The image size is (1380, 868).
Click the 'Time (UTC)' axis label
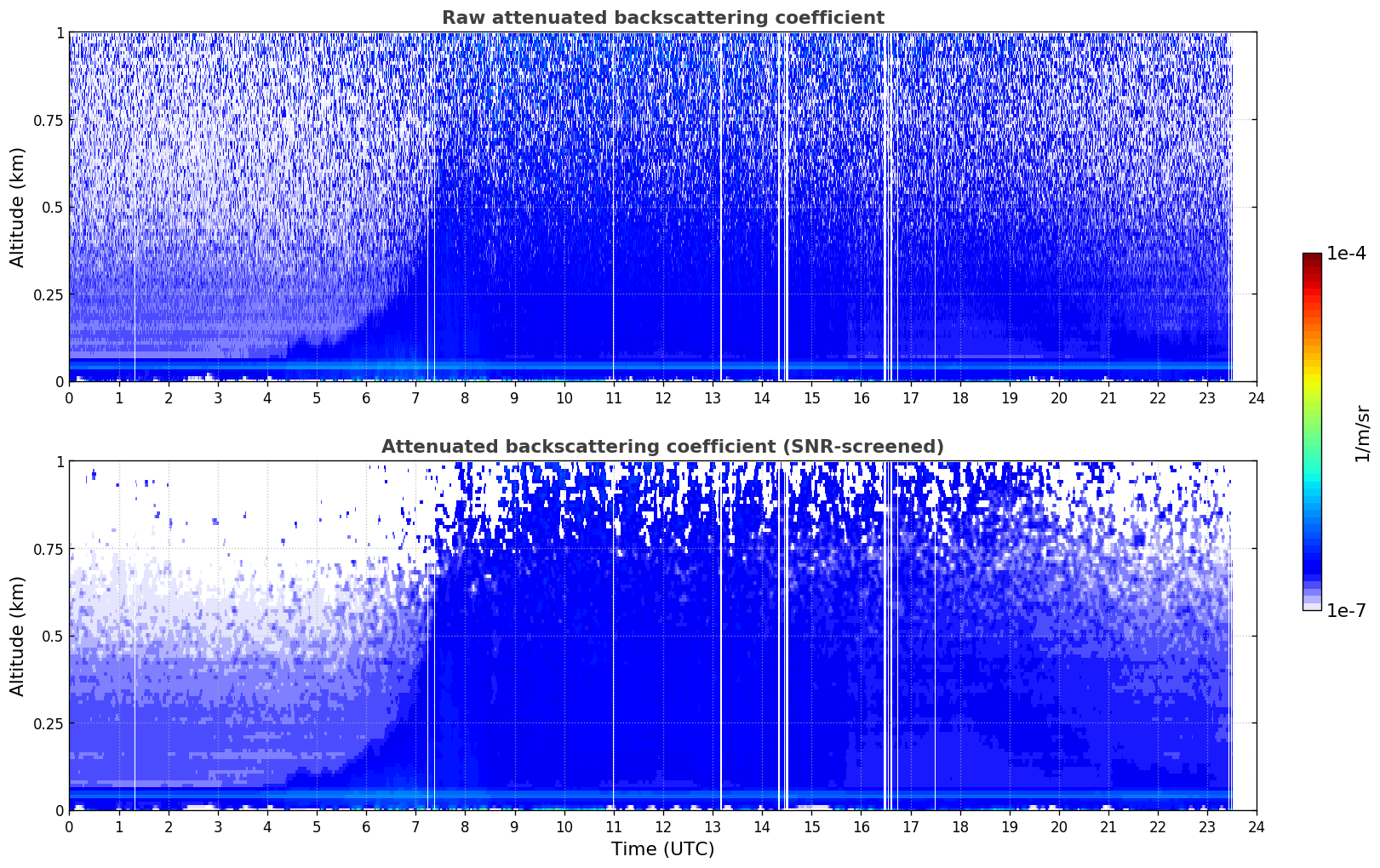click(x=662, y=849)
